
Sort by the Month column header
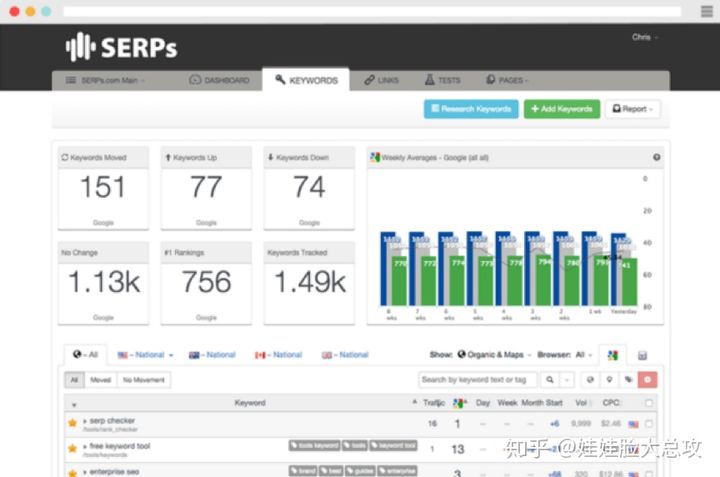[532, 403]
